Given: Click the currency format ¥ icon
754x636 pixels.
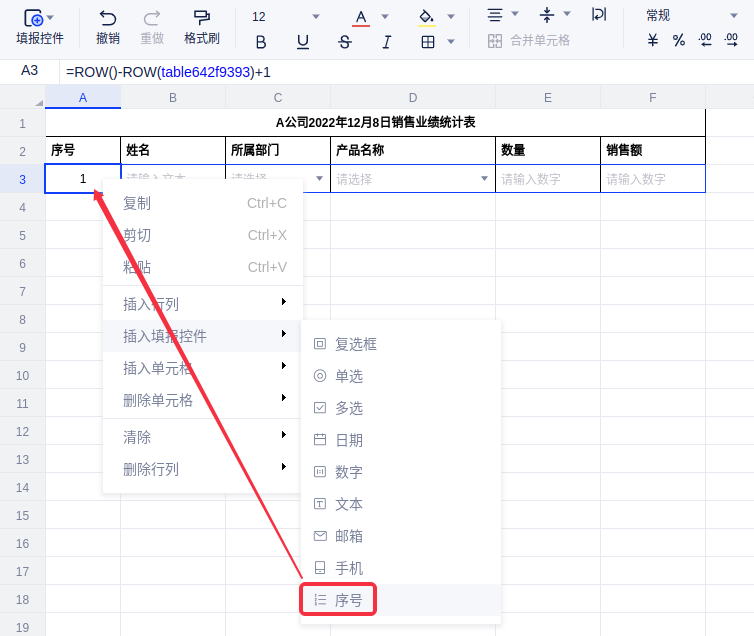Looking at the screenshot, I should coord(653,41).
